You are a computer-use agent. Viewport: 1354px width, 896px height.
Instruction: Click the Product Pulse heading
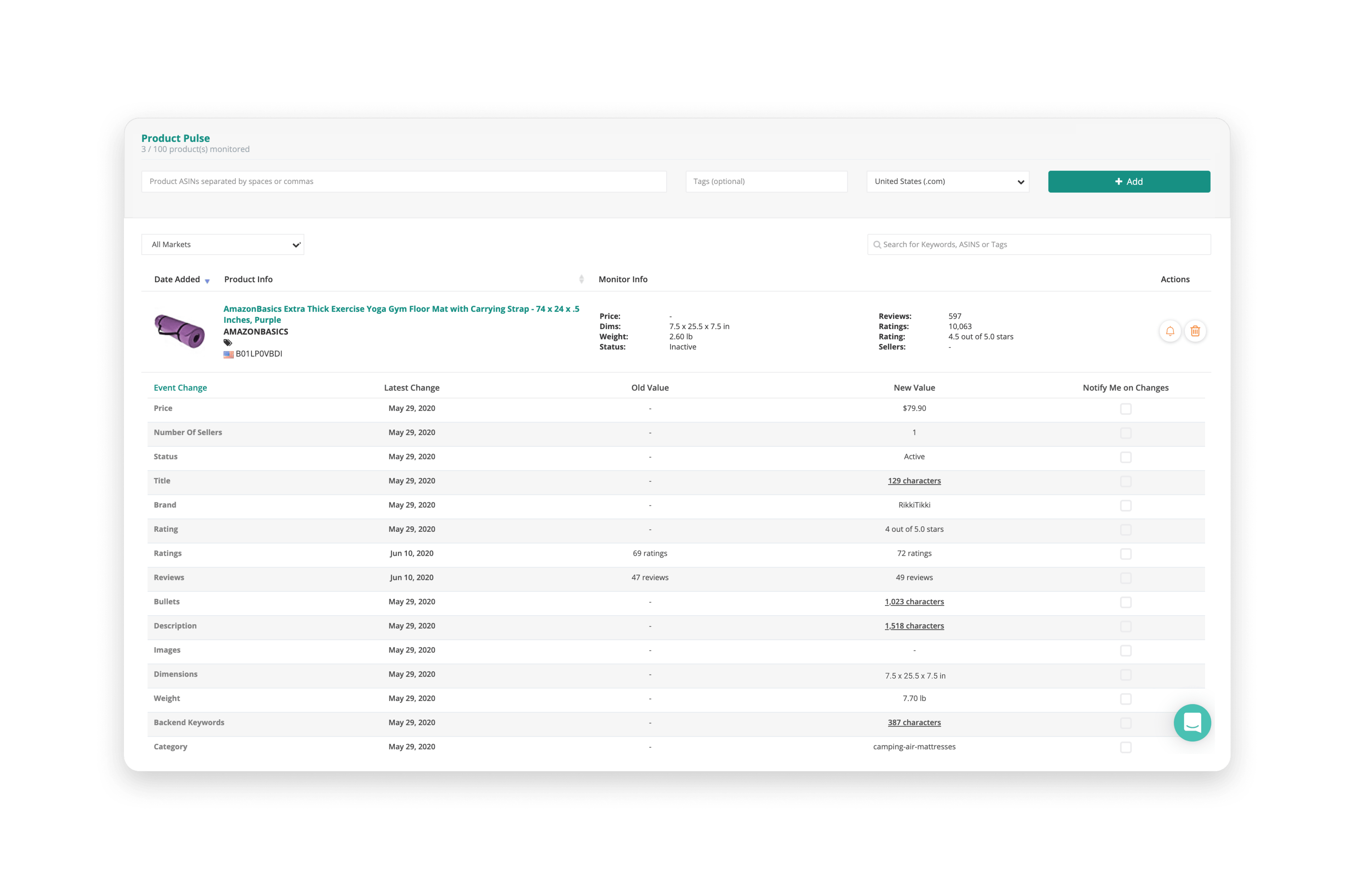coord(175,138)
